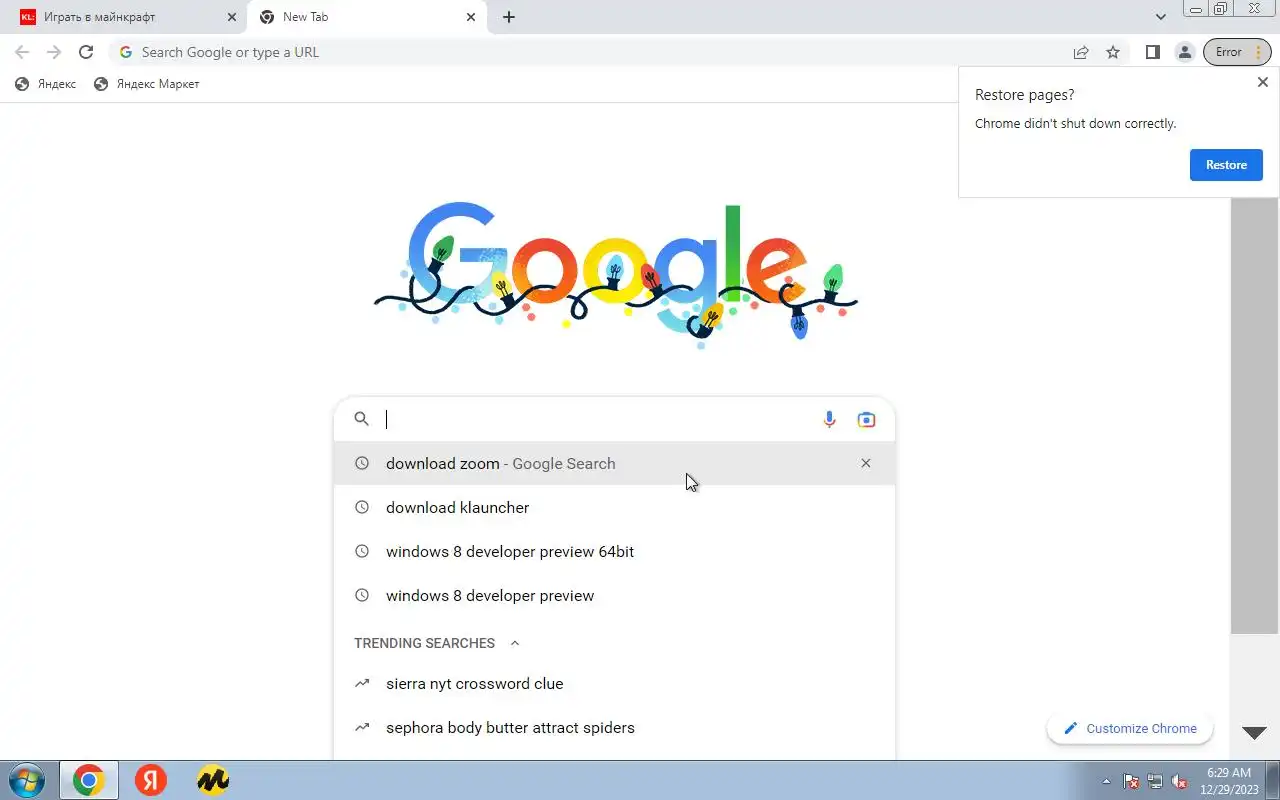Choose 'windows 8 developer preview' suggestion
1280x800 pixels.
pyautogui.click(x=614, y=595)
